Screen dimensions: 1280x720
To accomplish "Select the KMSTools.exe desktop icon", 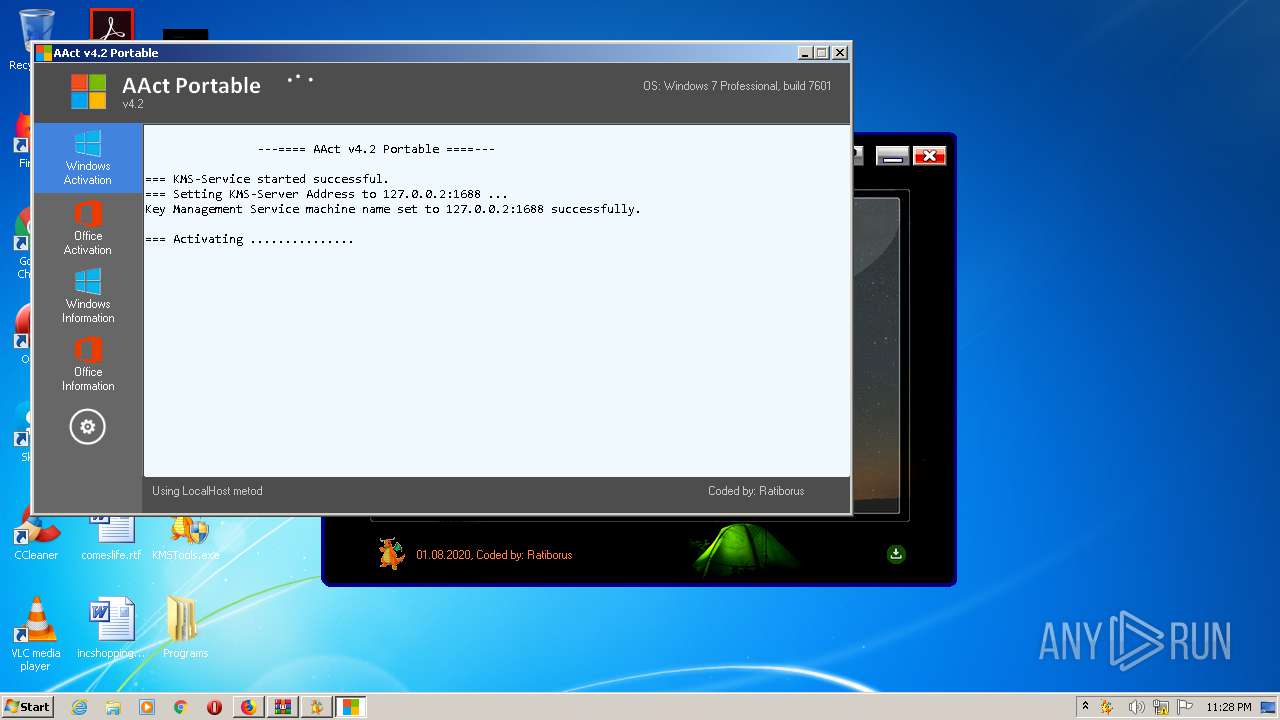I will coord(186,534).
